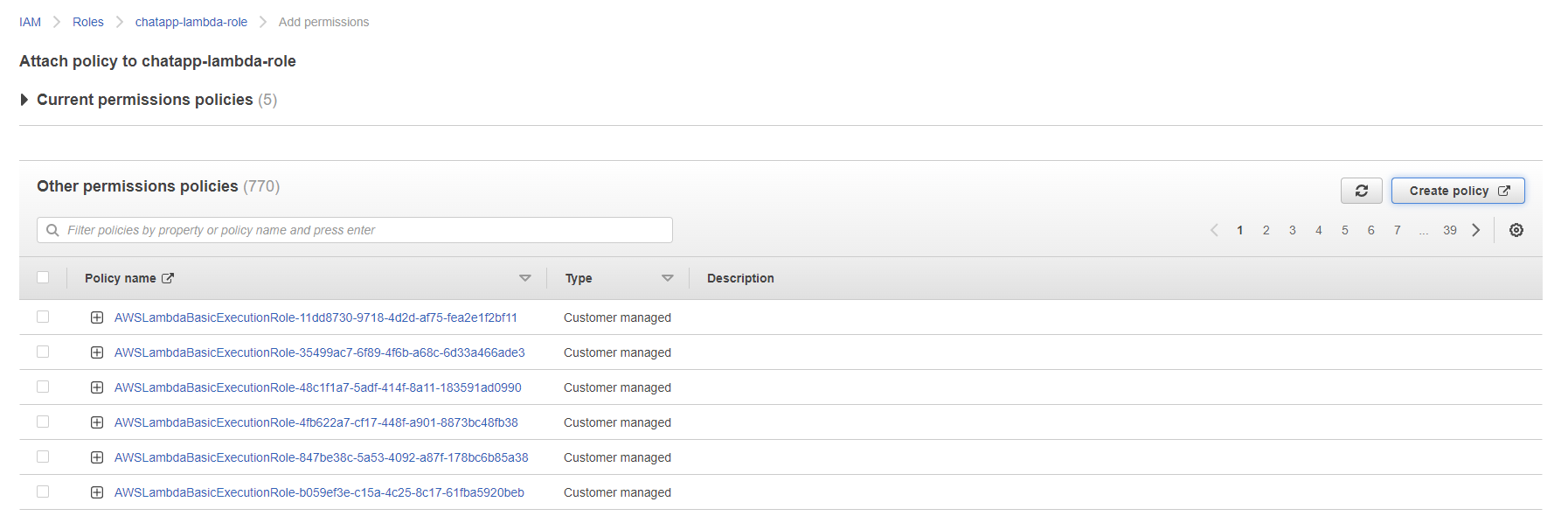Go to page 5 of policies
1568x516 pixels.
pyautogui.click(x=1344, y=230)
